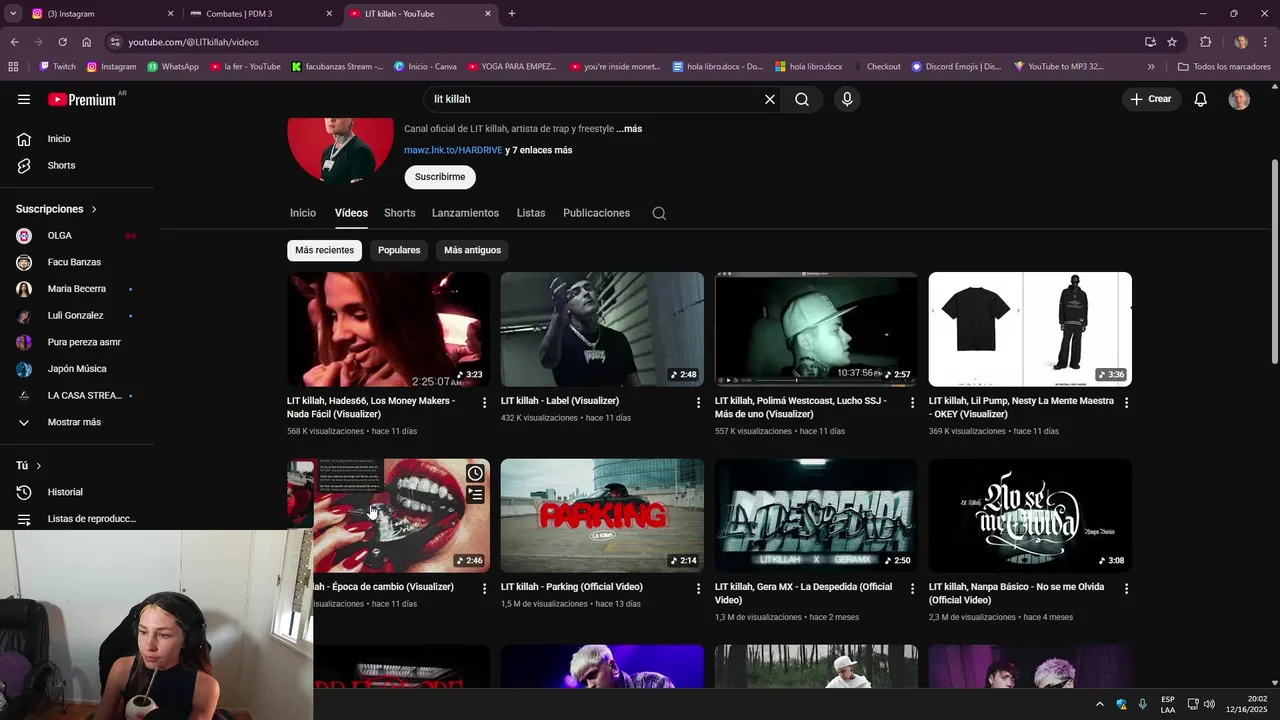Image resolution: width=1280 pixels, height=720 pixels.
Task: Open Listas de reproducción in sidebar
Action: [77, 519]
